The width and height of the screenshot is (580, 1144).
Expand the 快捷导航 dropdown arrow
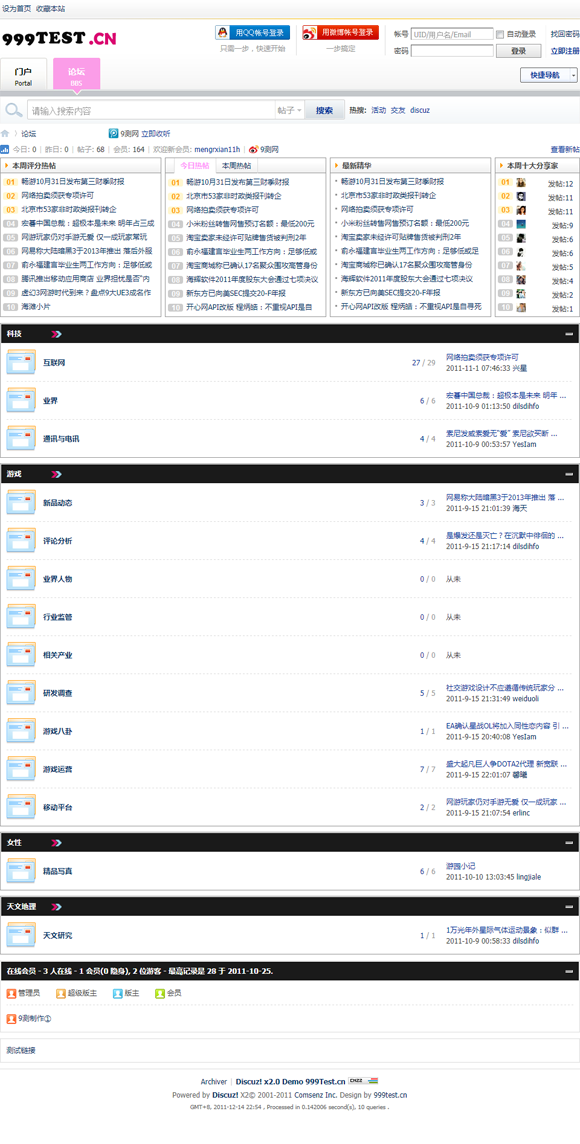pyautogui.click(x=573, y=75)
